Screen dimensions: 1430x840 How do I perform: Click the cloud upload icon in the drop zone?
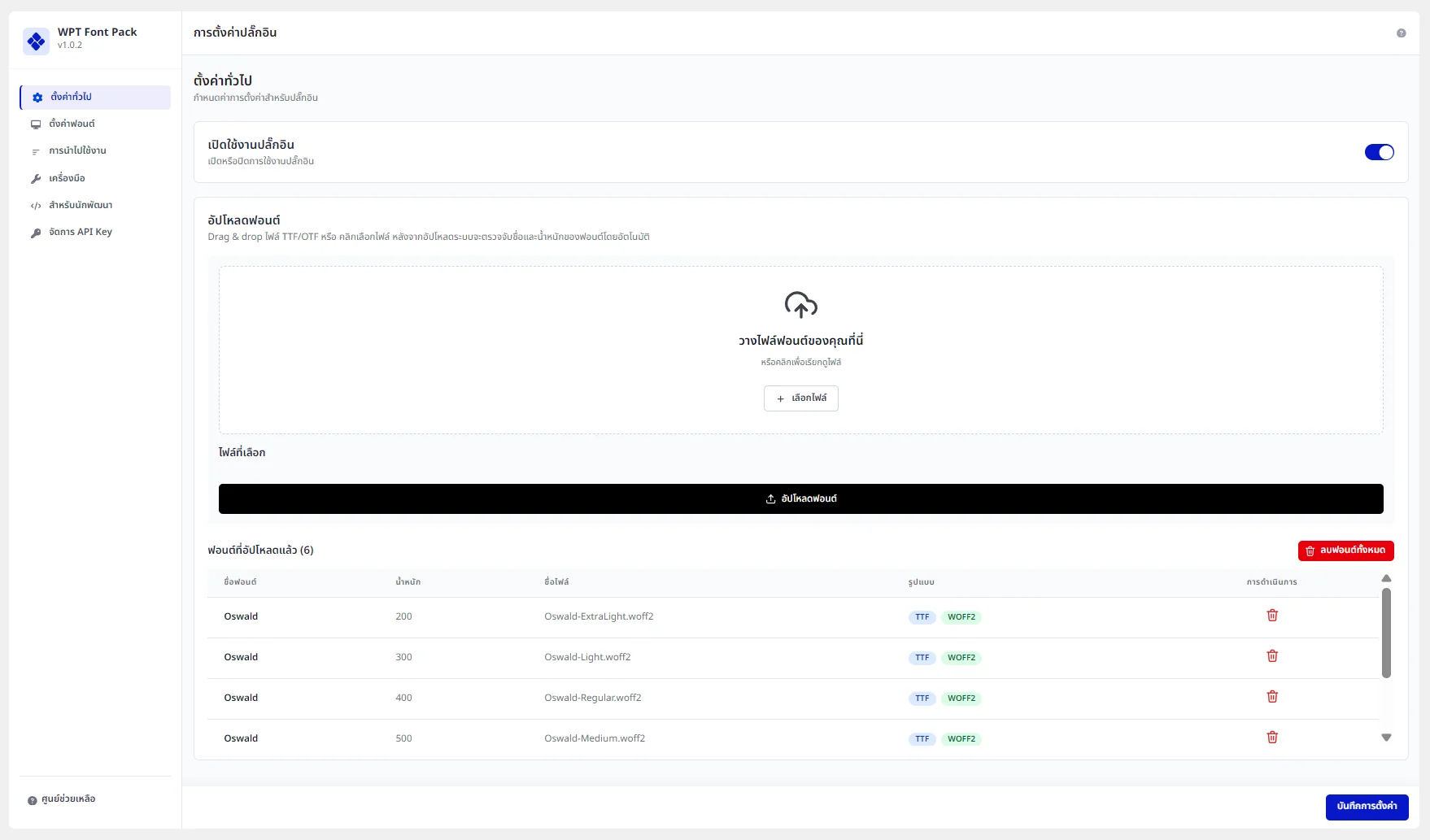pyautogui.click(x=801, y=305)
